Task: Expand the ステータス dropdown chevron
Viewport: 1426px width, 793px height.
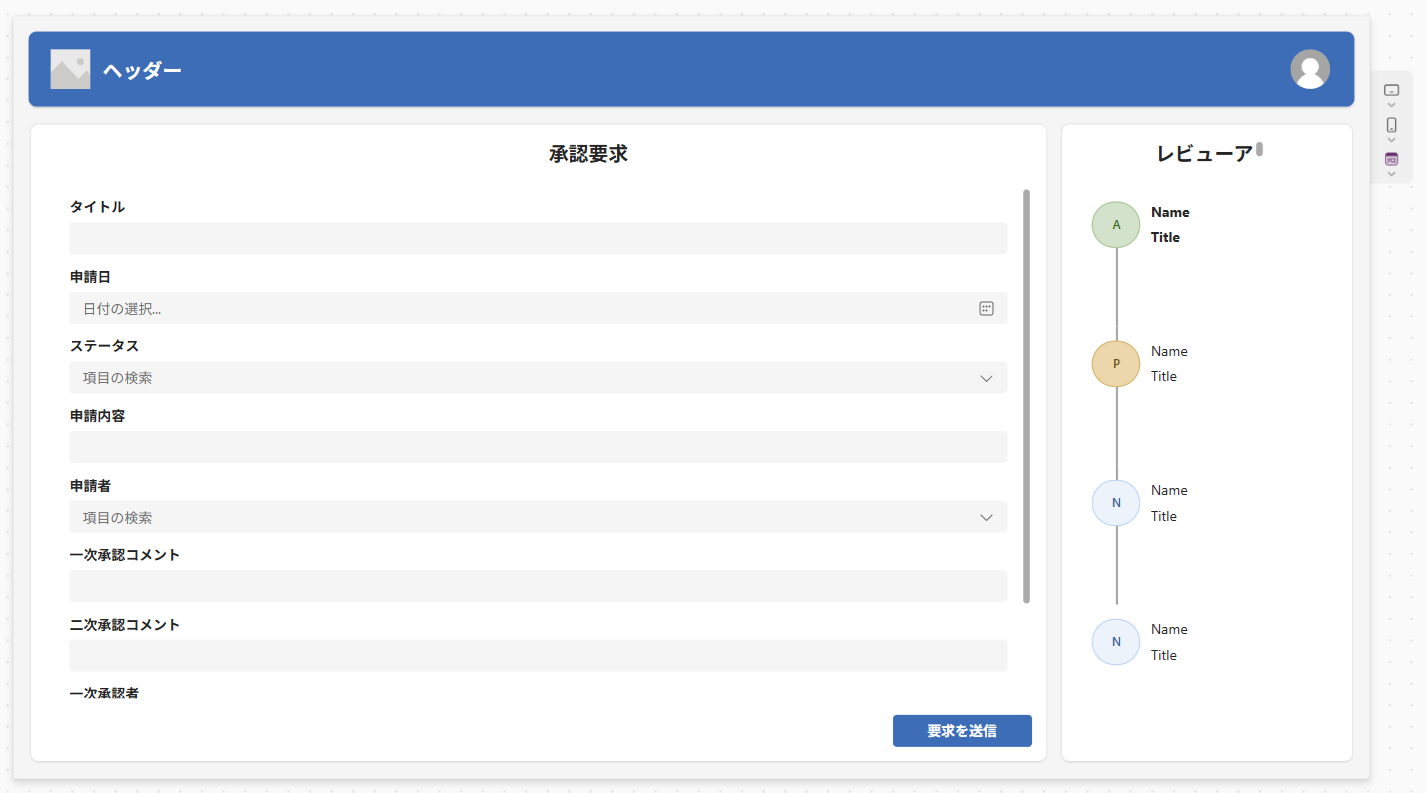Action: pyautogui.click(x=986, y=378)
